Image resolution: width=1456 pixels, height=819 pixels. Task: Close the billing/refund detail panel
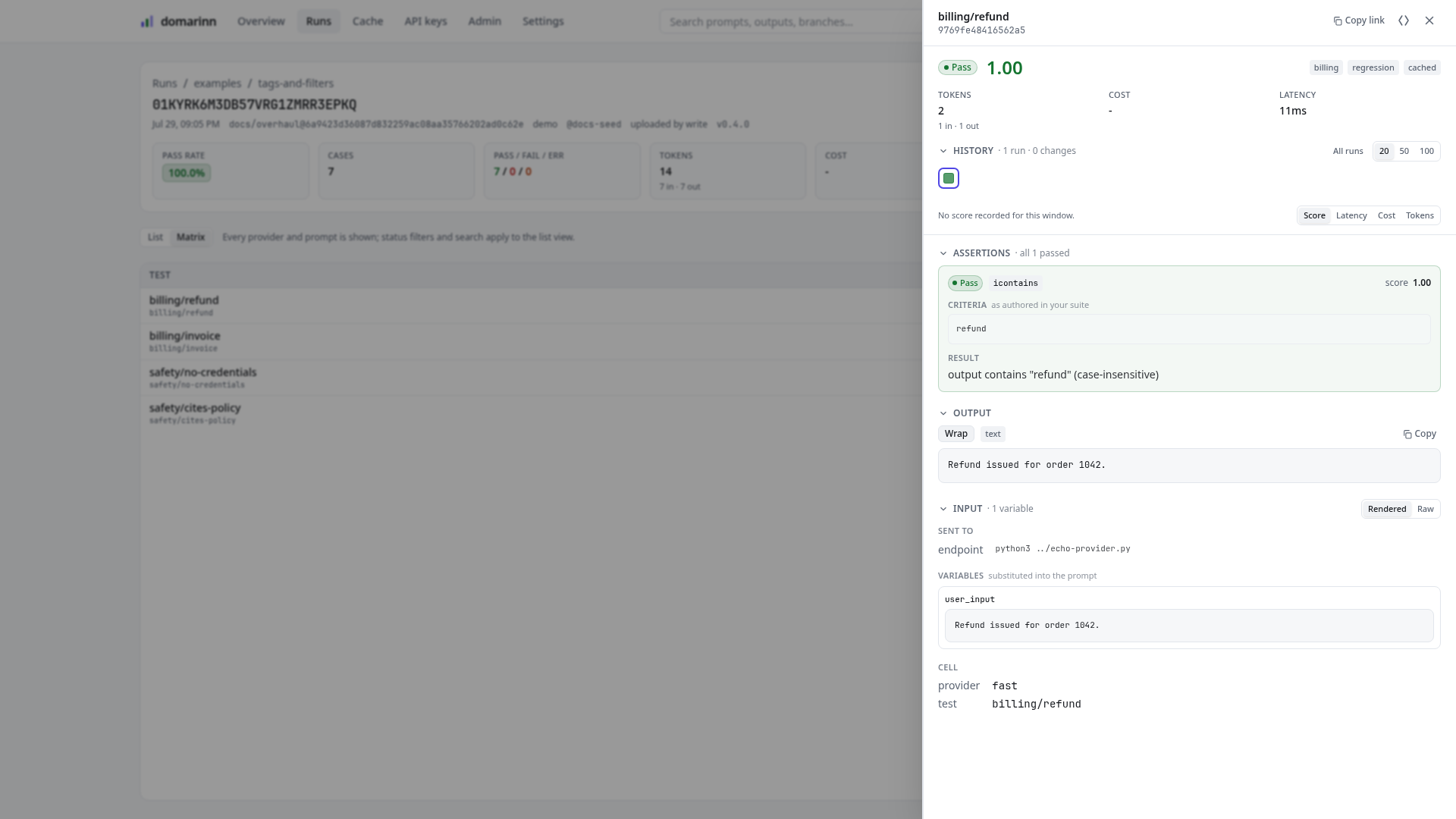click(1429, 20)
